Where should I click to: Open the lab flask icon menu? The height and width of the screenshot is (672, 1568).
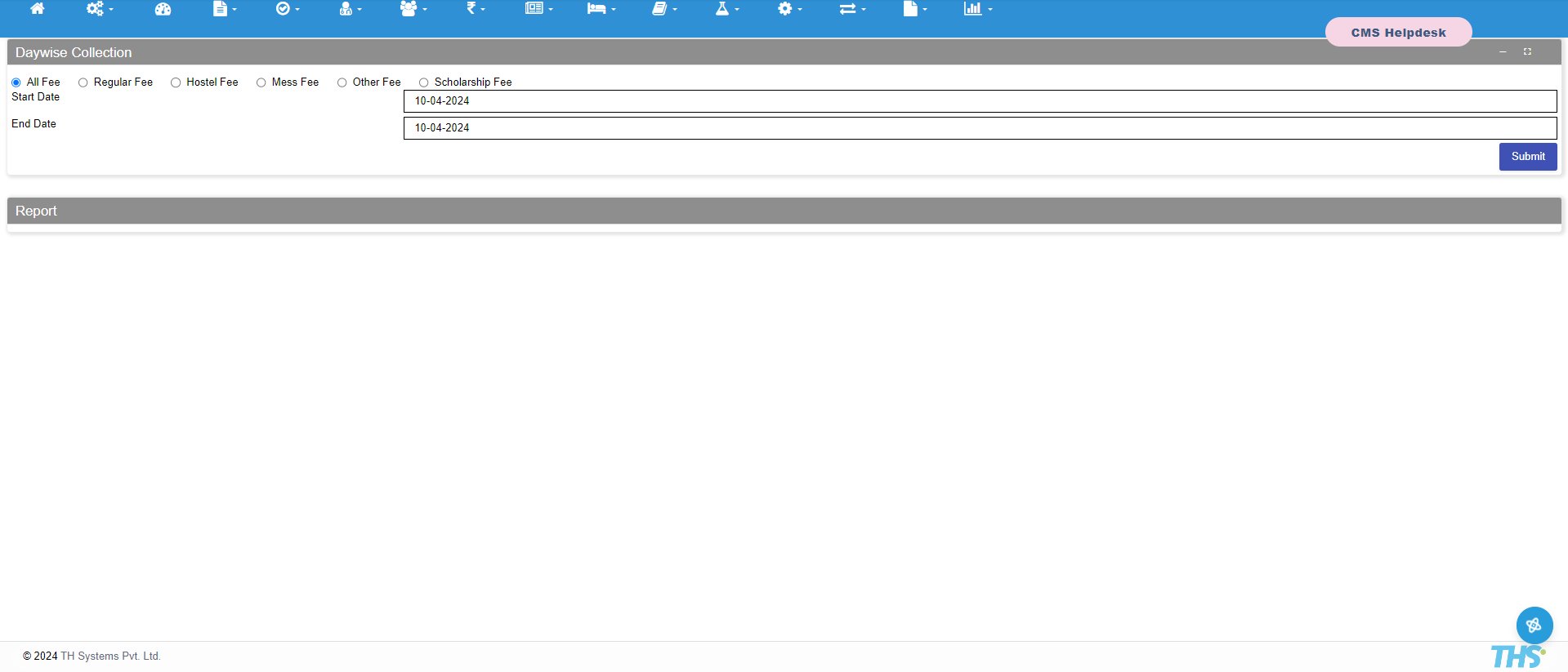(x=726, y=9)
